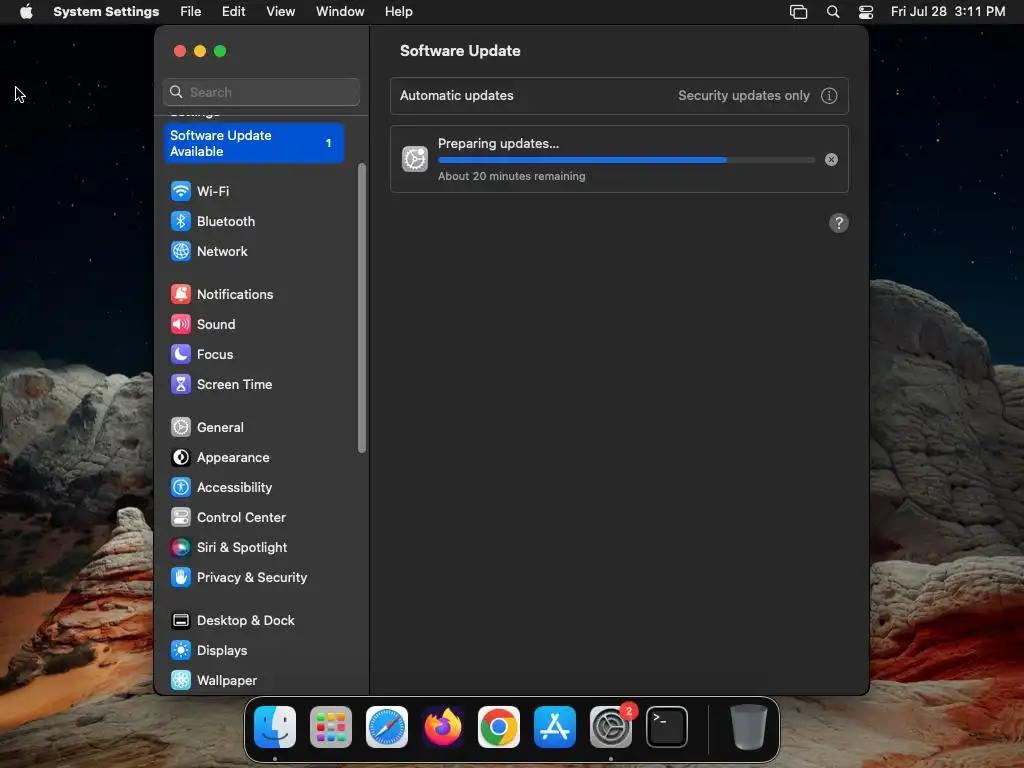Click the About 20 minutes remaining text
1024x768 pixels.
tap(511, 176)
